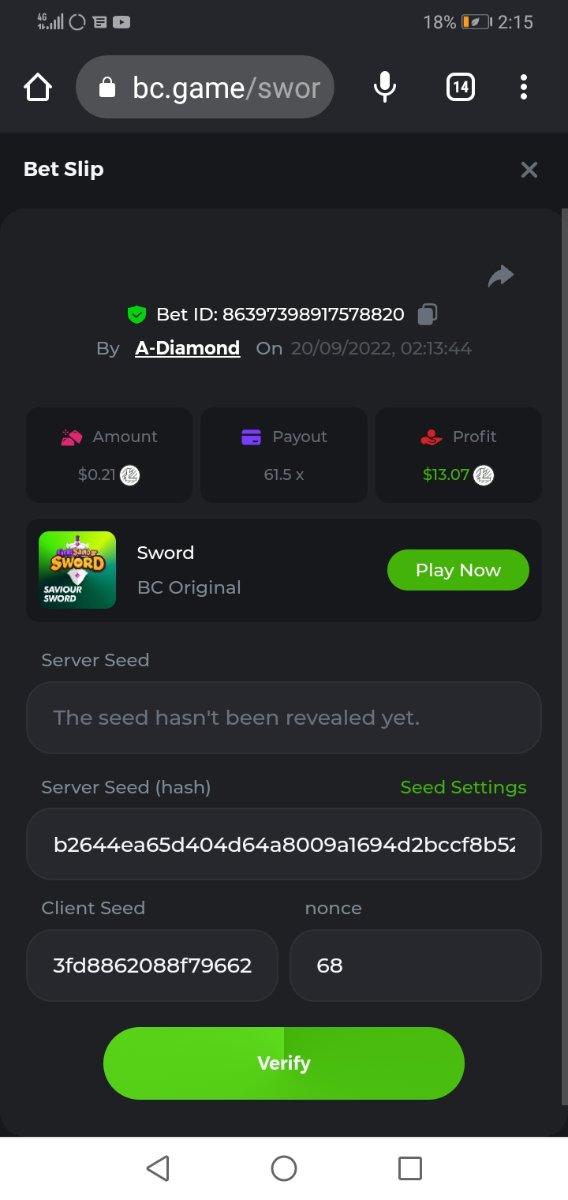Open A-Diamond user profile link
The width and height of the screenshot is (568, 1200).
tap(188, 348)
